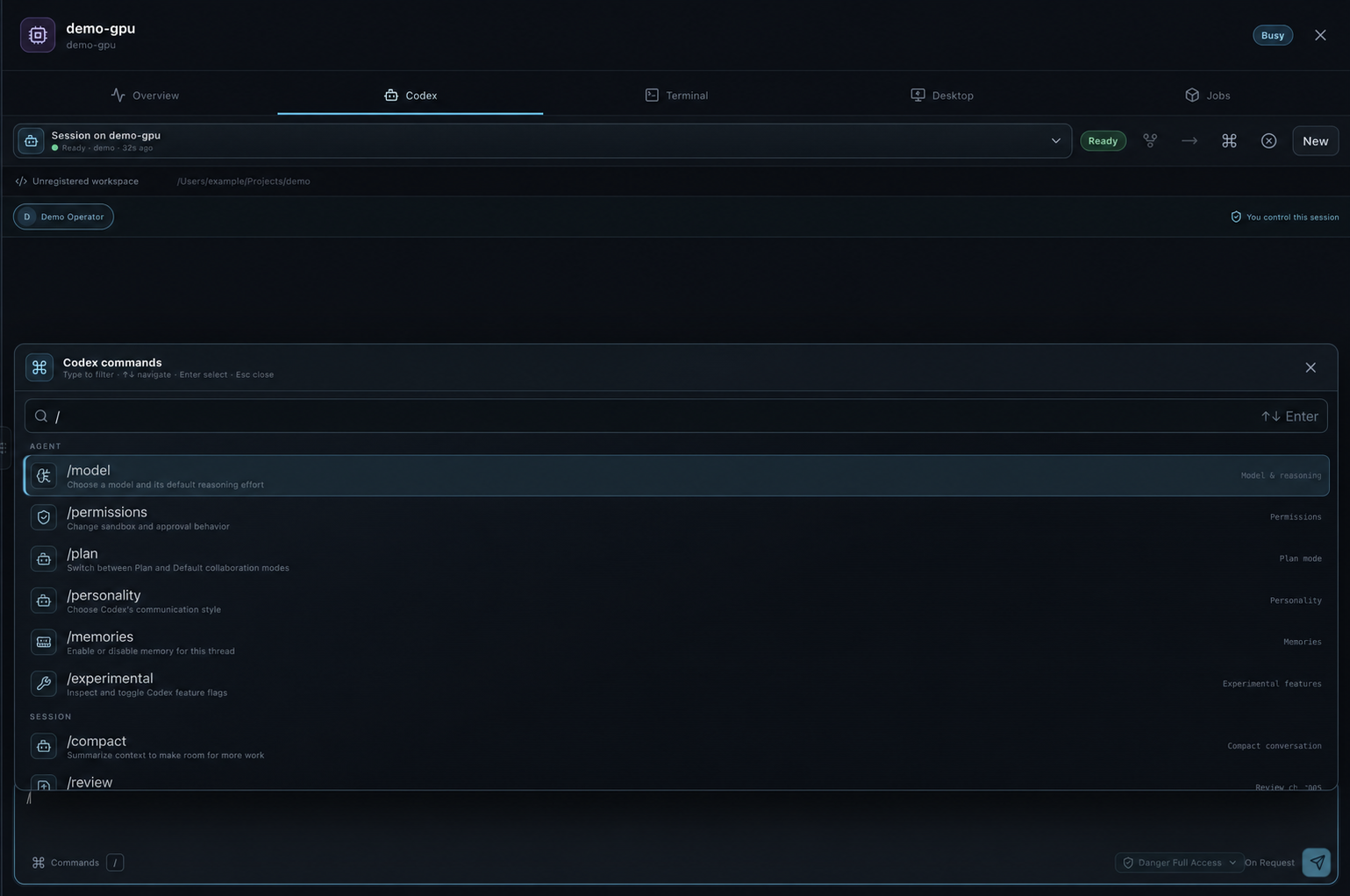The image size is (1350, 896).
Task: Choose the /personality command
Action: click(676, 601)
